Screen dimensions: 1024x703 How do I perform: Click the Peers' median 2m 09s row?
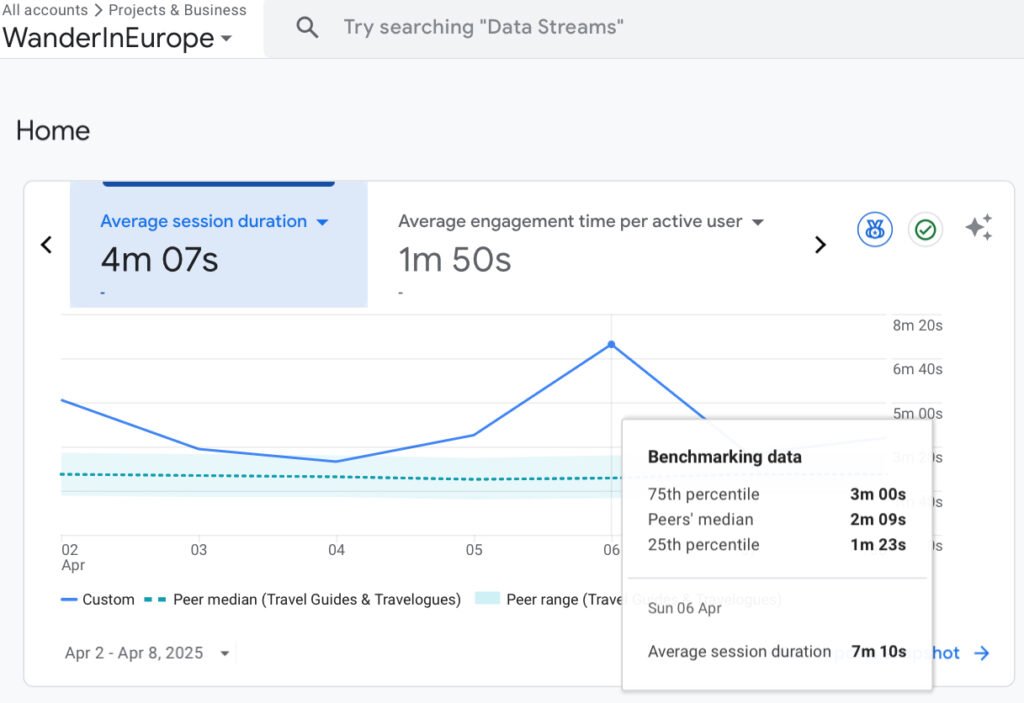776,519
